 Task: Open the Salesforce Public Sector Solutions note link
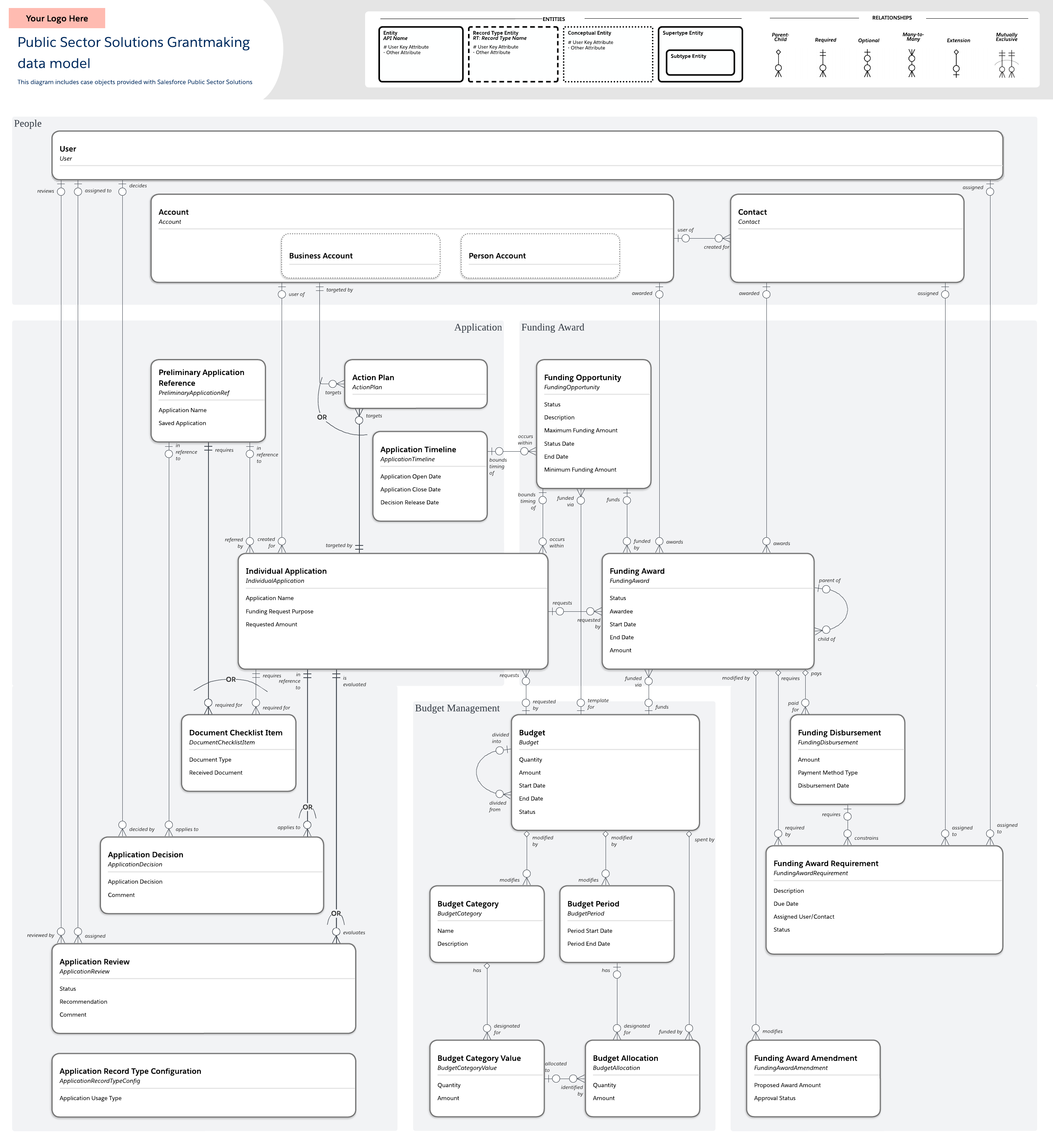pyautogui.click(x=135, y=82)
